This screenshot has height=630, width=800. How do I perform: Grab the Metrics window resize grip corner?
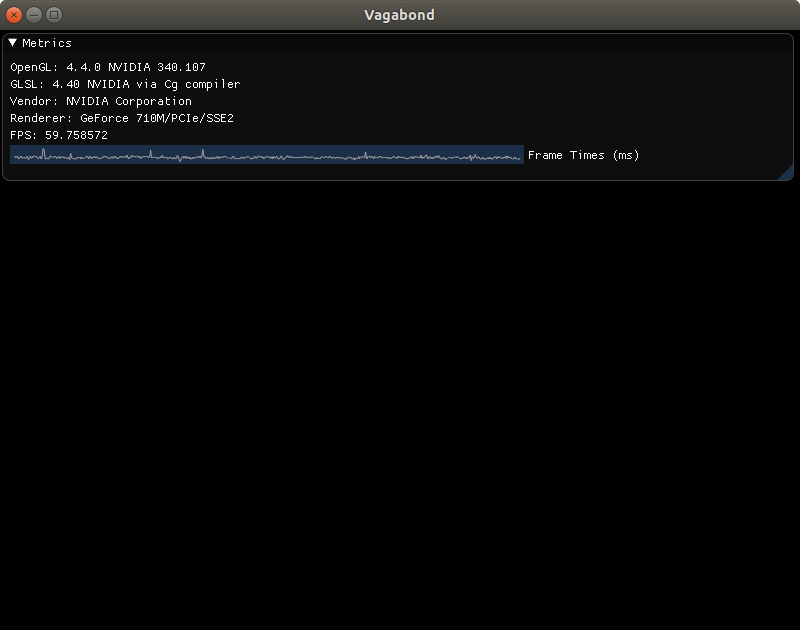pos(787,174)
